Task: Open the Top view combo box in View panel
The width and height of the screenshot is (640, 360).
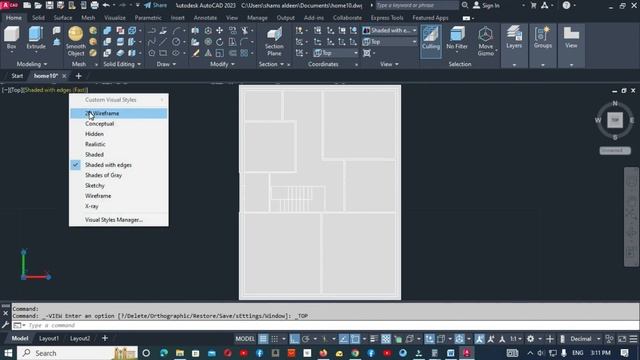Action: [x=389, y=42]
